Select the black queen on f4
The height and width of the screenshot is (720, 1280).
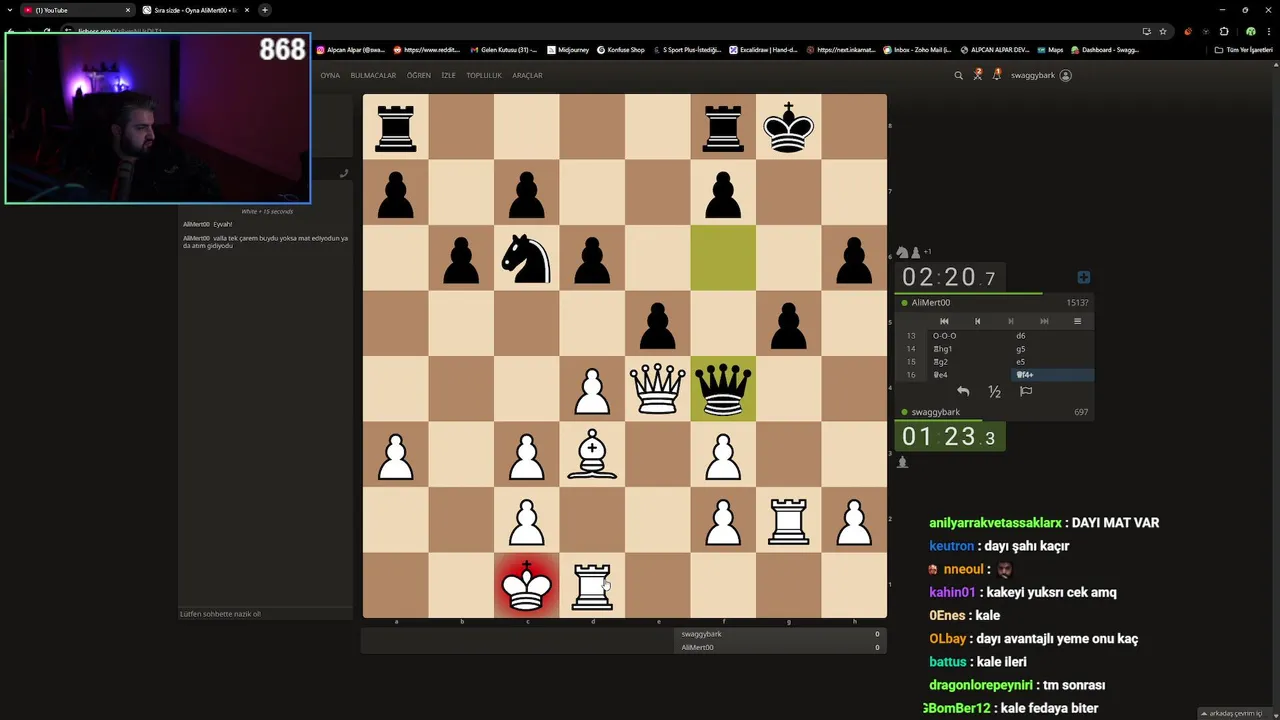723,389
